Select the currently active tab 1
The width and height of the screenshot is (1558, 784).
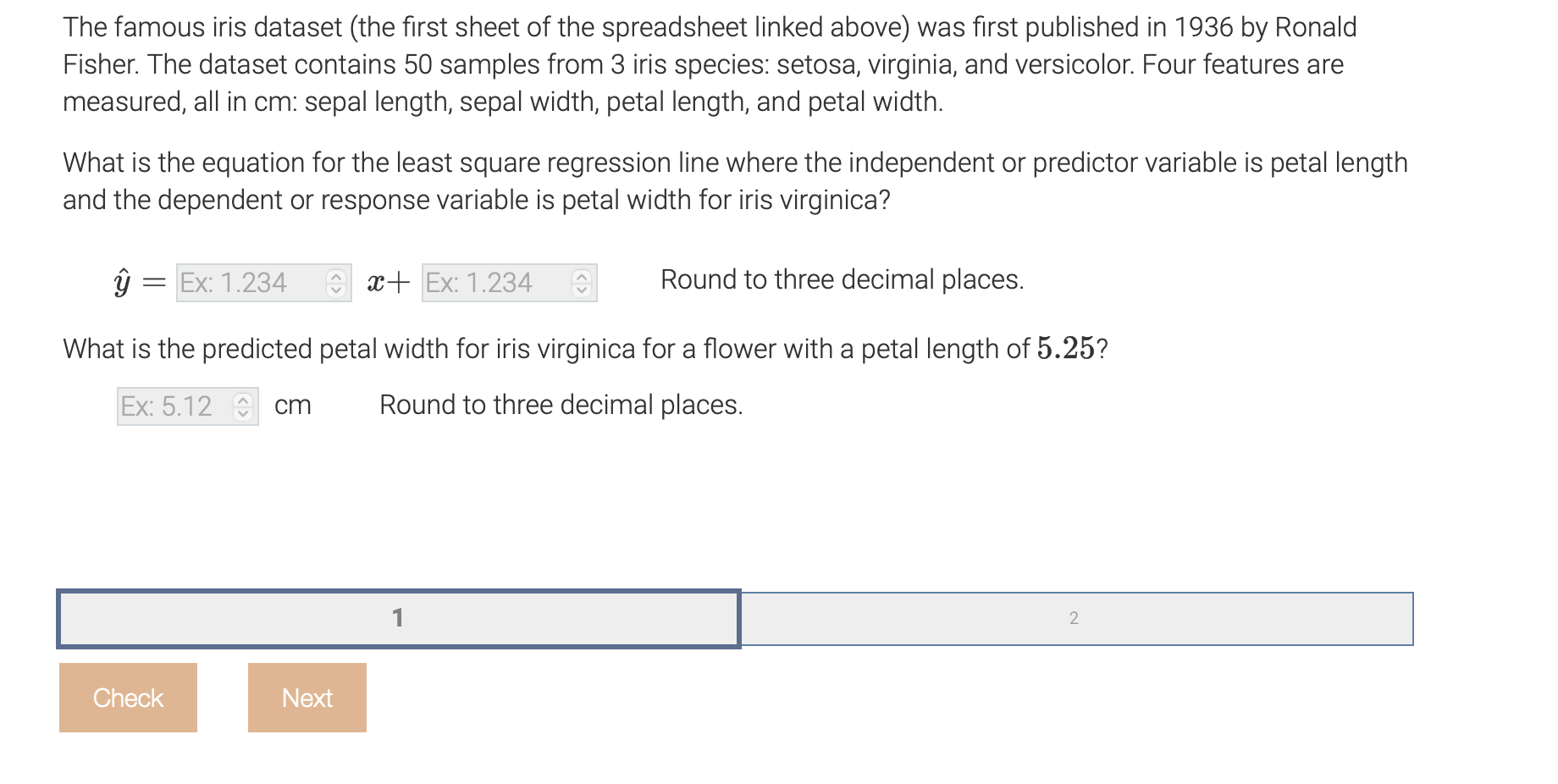click(x=398, y=618)
